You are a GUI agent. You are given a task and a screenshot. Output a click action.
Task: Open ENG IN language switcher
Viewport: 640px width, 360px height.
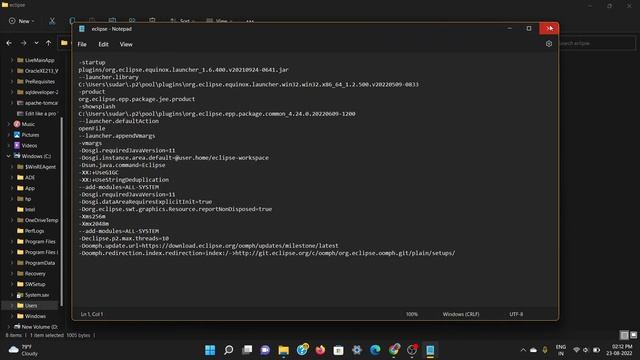561,350
